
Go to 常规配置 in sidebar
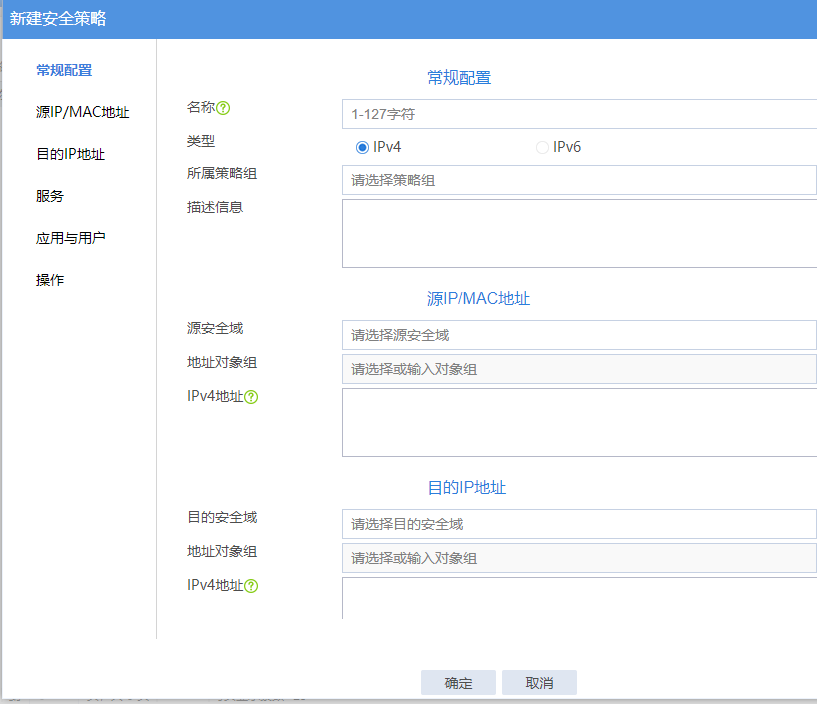click(64, 70)
